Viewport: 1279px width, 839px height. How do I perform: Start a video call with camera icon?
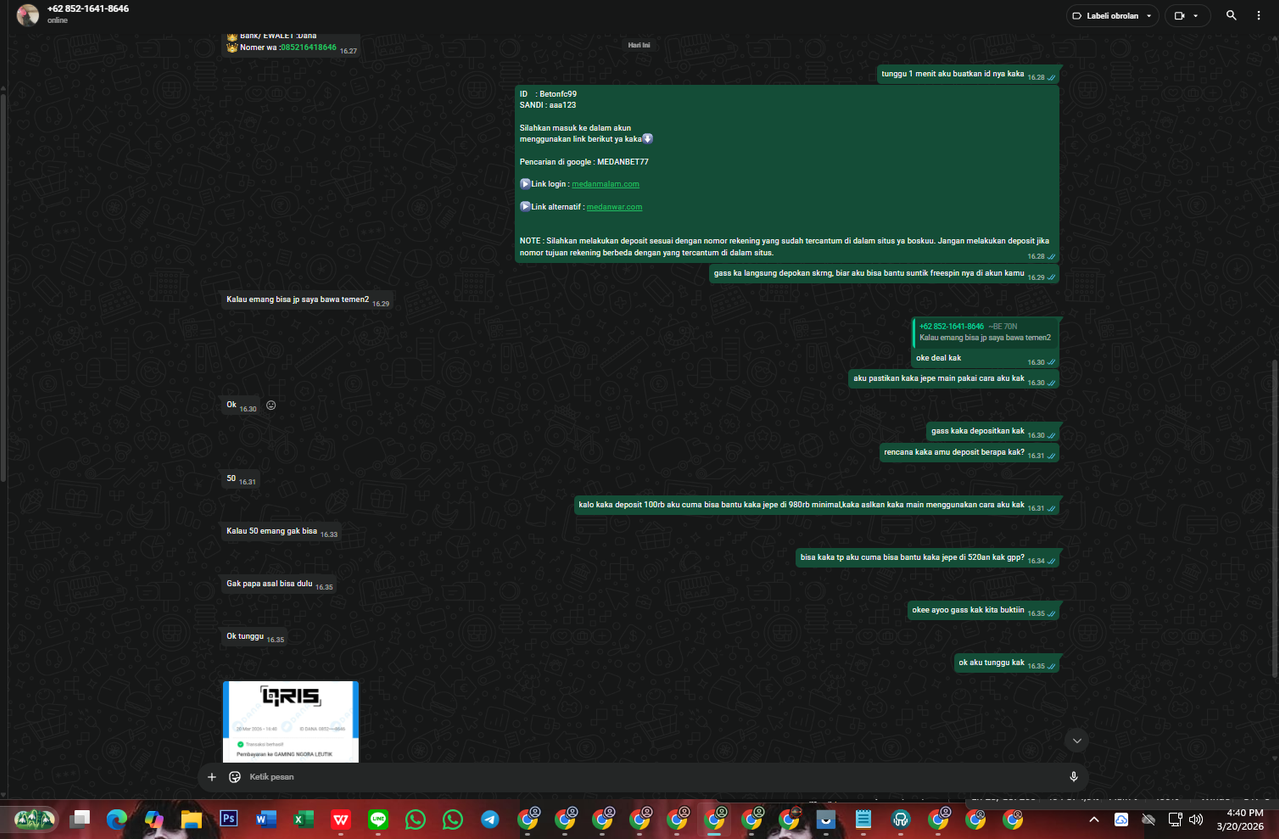(x=1179, y=16)
